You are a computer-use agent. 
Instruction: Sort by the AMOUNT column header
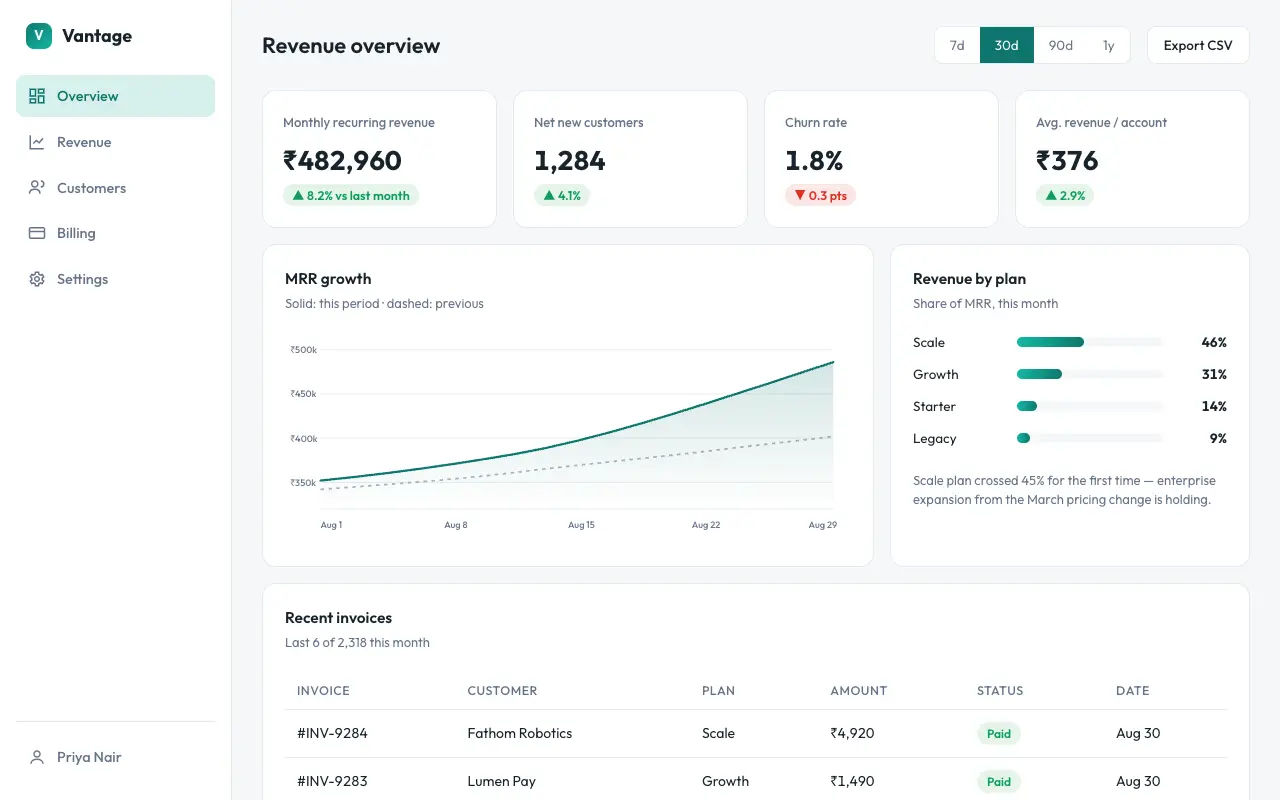[x=858, y=691]
